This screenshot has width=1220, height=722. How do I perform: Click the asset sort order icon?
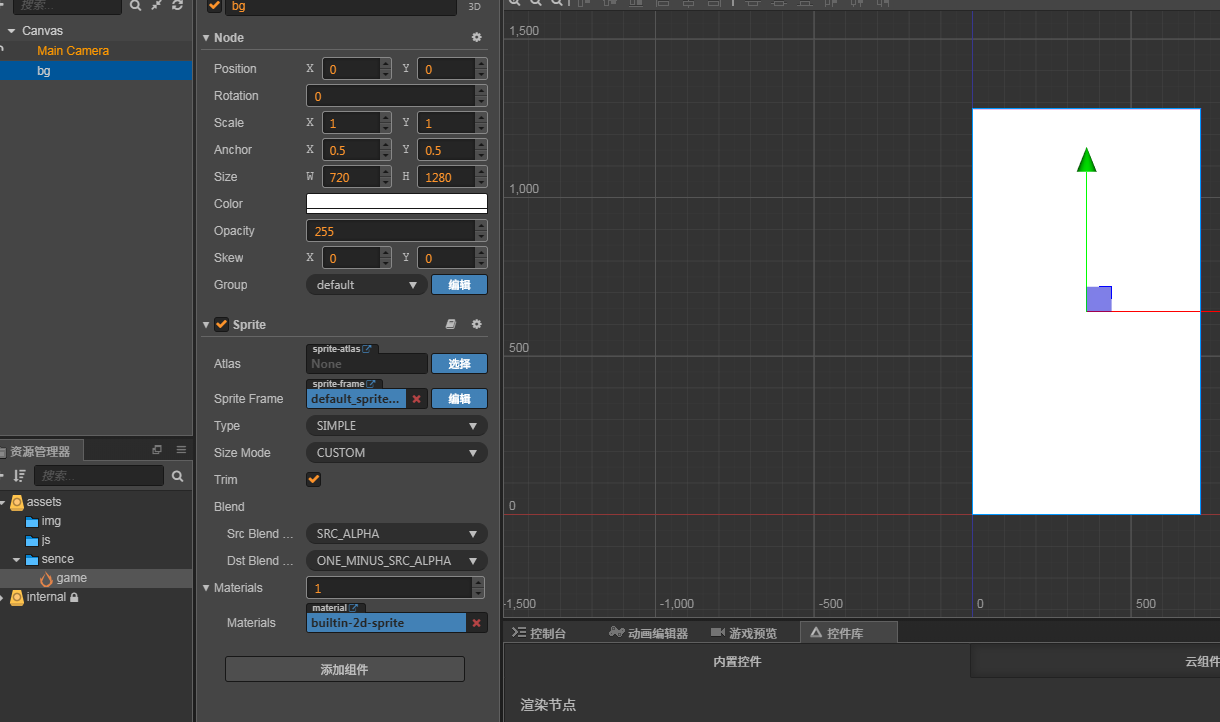pos(19,476)
